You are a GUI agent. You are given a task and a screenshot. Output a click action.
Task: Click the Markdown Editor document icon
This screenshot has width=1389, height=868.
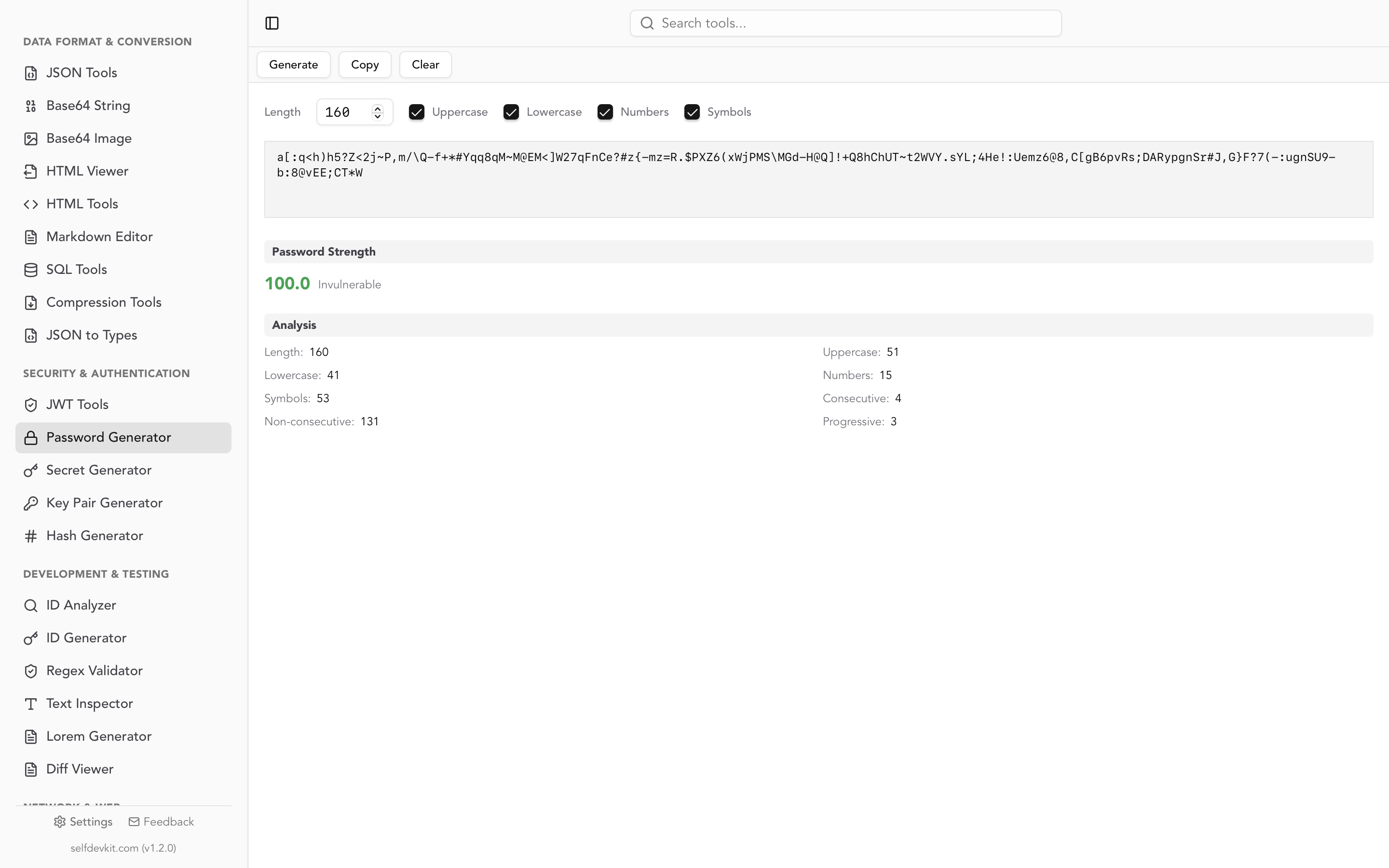click(31, 236)
